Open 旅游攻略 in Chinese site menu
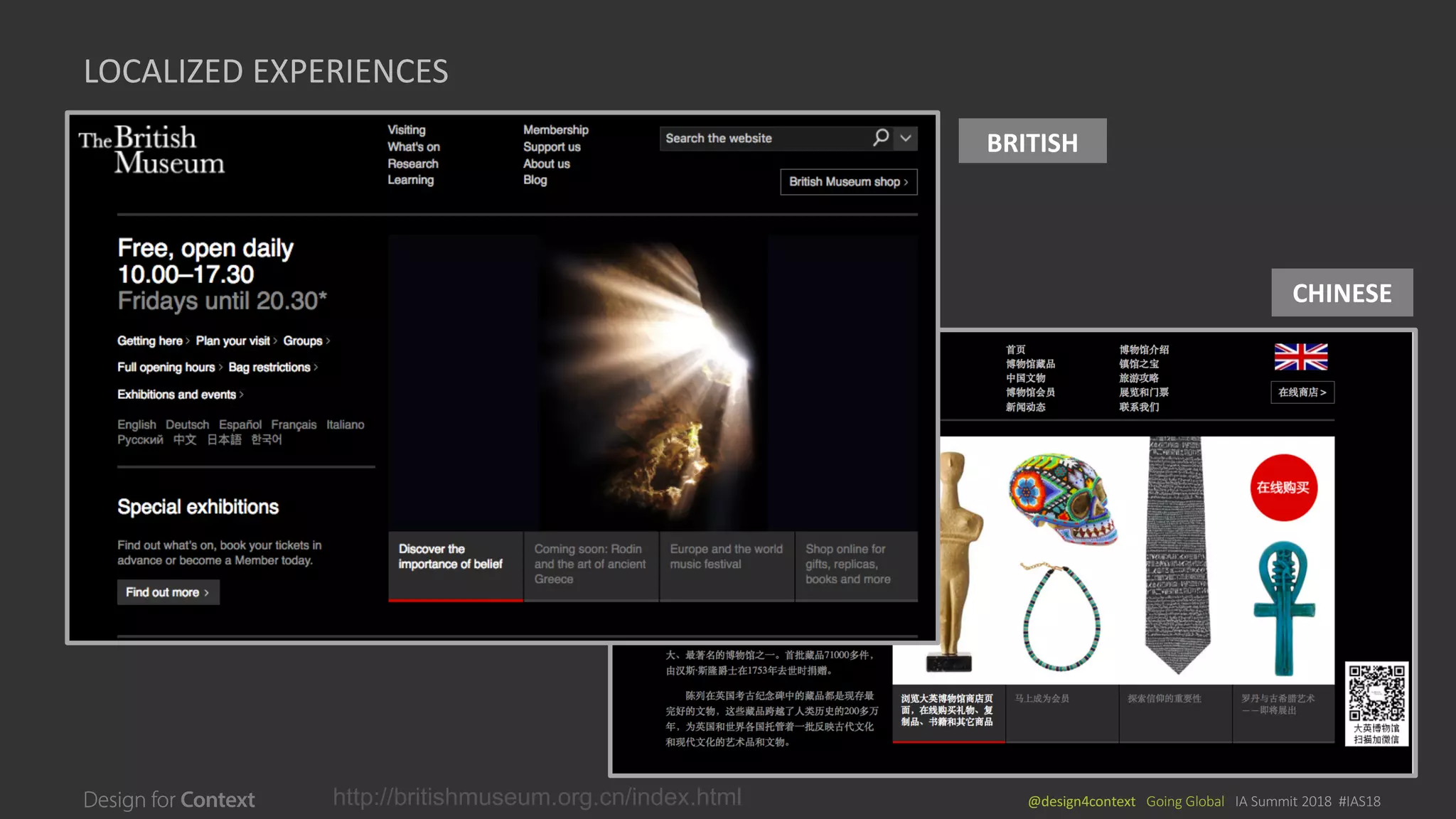This screenshot has height=819, width=1456. [1140, 378]
